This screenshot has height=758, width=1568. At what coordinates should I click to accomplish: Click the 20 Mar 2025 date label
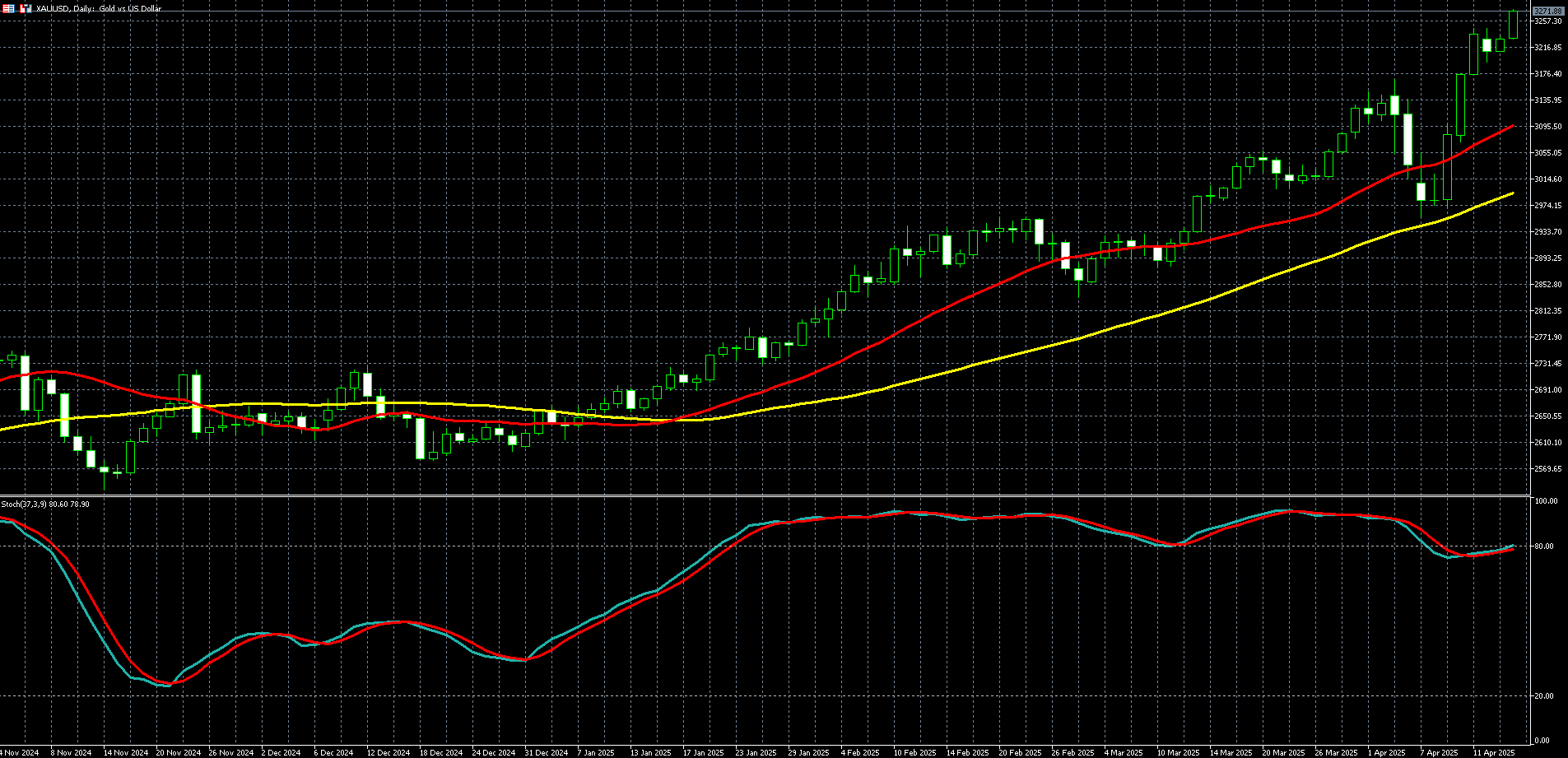(x=1283, y=752)
